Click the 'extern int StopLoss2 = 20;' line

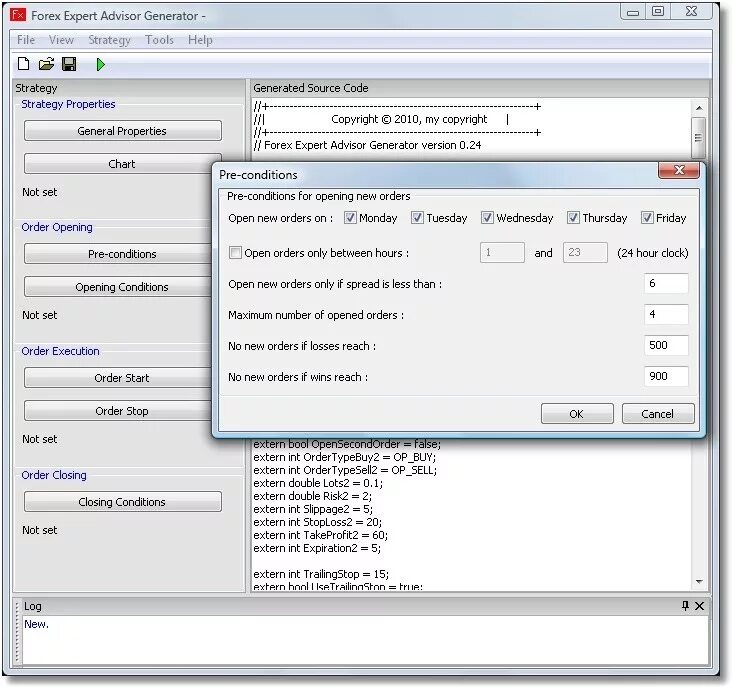[x=317, y=522]
